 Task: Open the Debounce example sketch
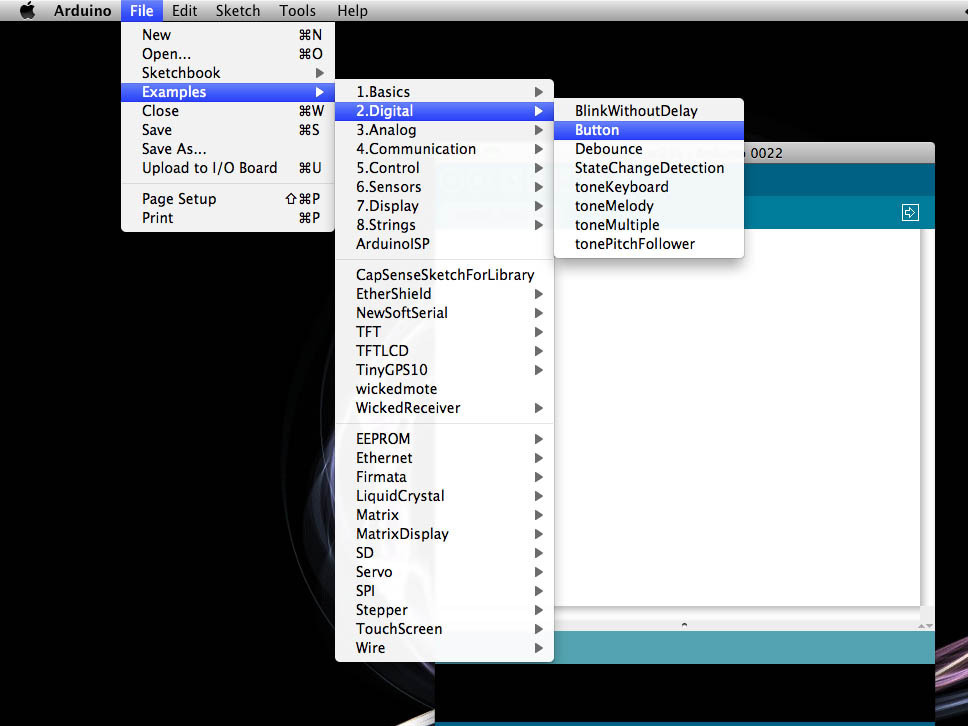(x=649, y=149)
